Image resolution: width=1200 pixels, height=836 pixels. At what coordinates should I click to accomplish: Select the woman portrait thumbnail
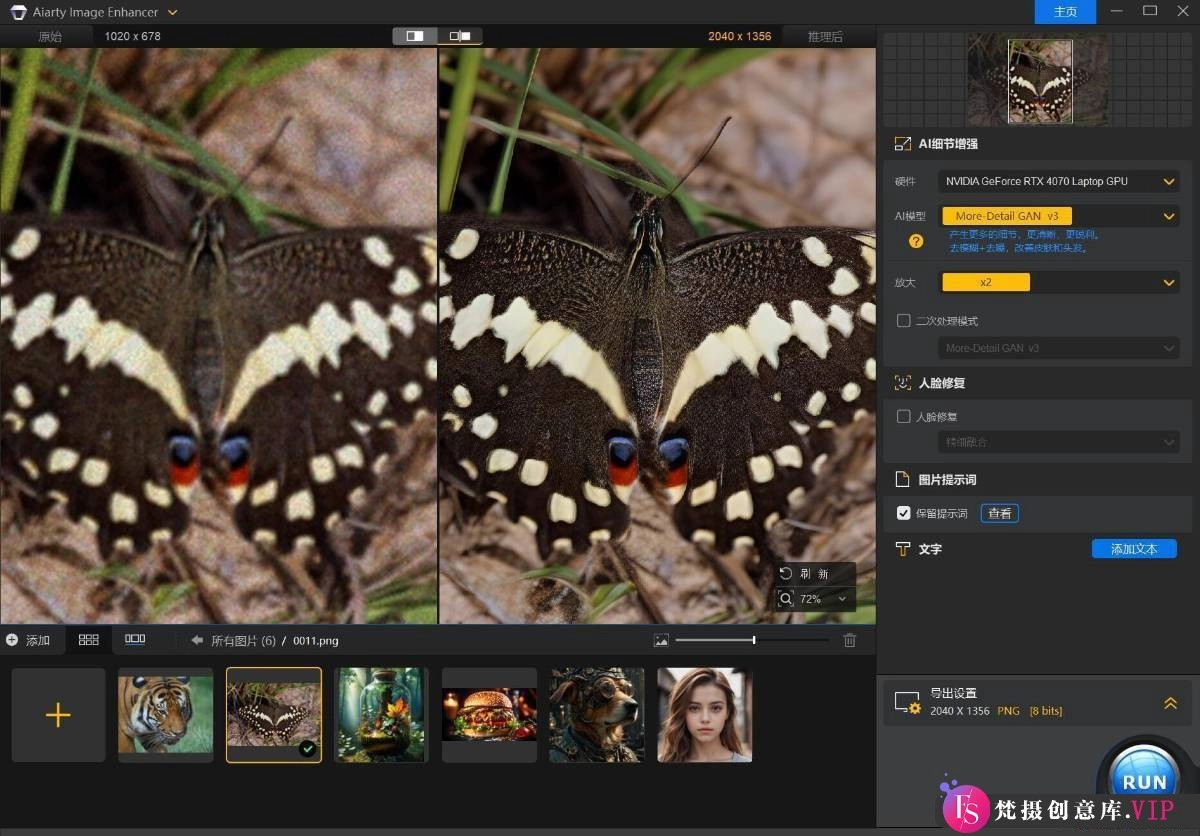click(x=705, y=715)
